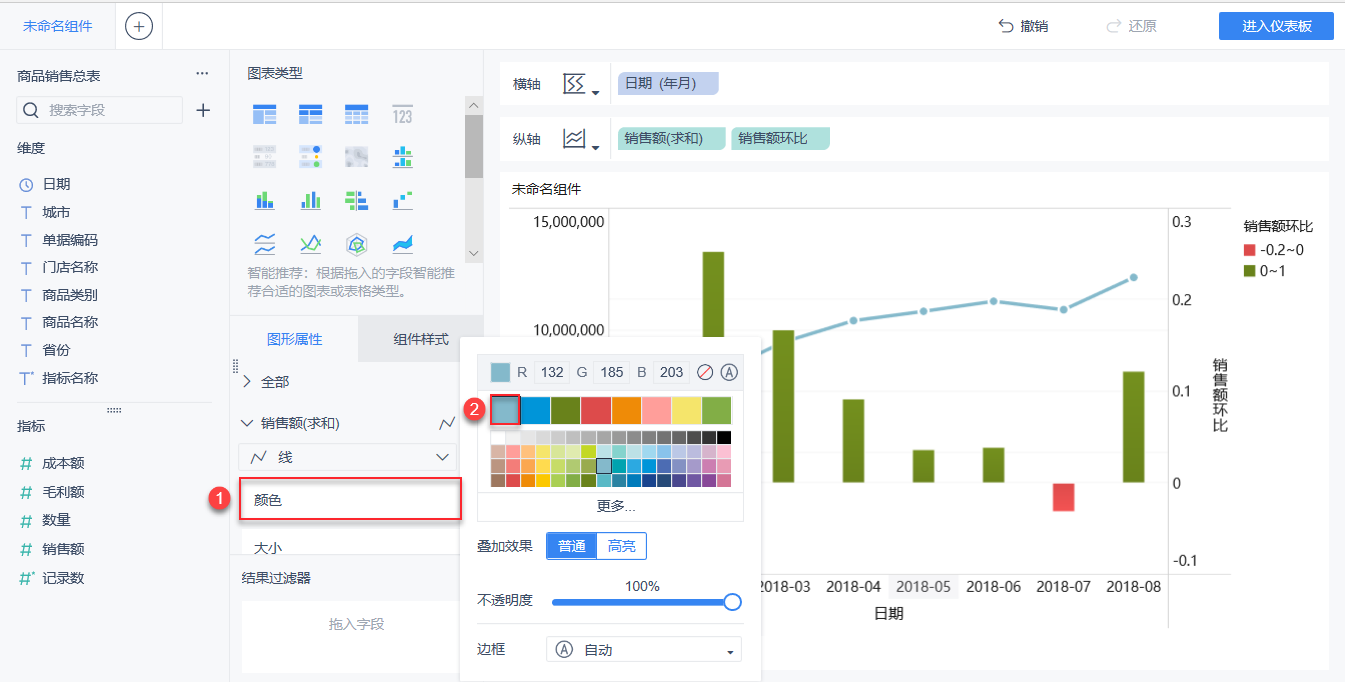Pick the bright blue preset color swatch
The height and width of the screenshot is (682, 1345).
click(x=535, y=410)
